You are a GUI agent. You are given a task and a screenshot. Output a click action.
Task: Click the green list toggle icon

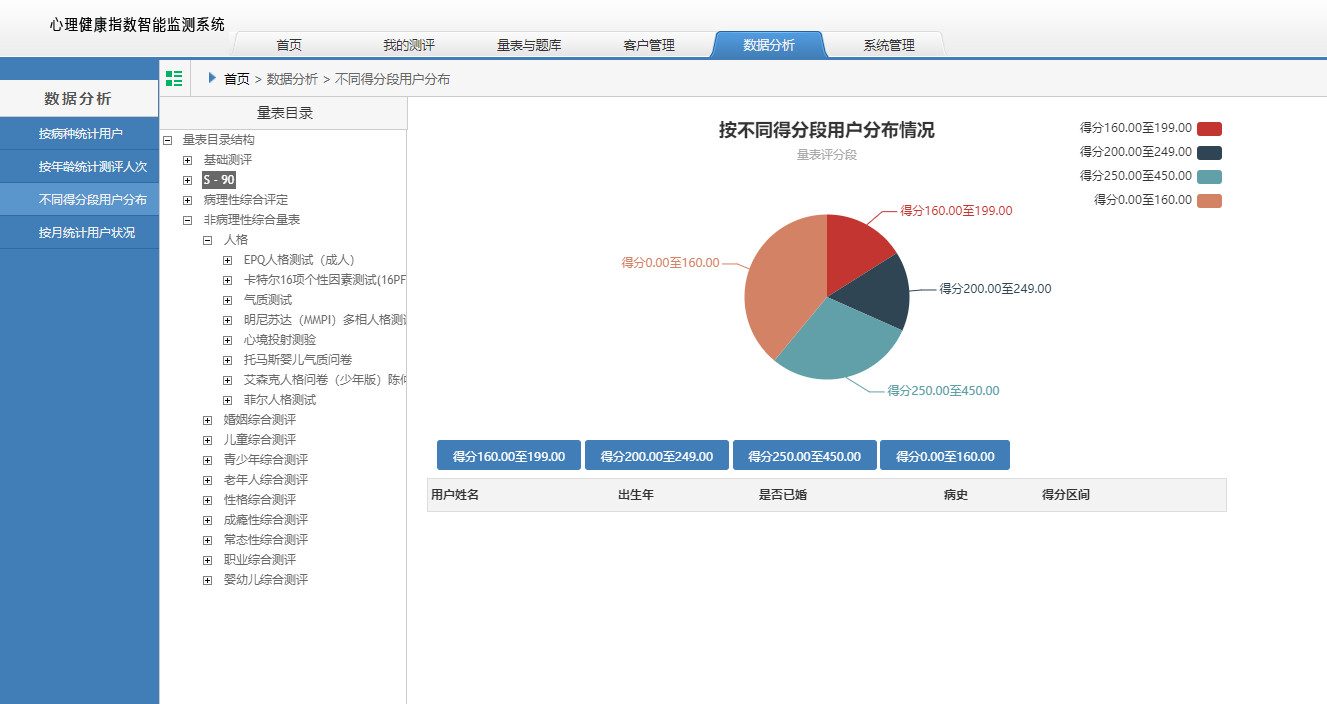click(174, 79)
